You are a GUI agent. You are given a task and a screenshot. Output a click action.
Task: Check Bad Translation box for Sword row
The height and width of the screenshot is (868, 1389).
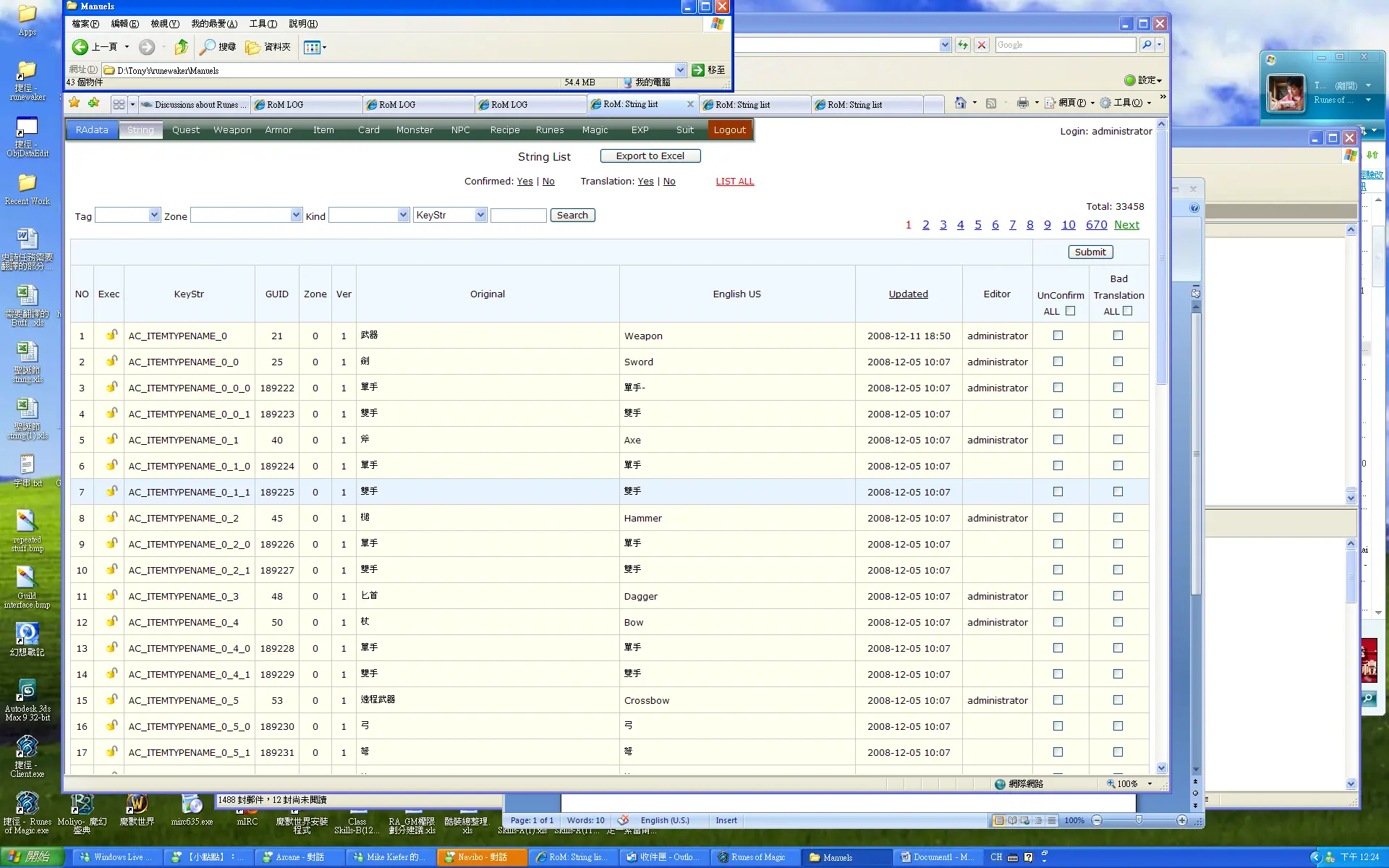click(1118, 362)
